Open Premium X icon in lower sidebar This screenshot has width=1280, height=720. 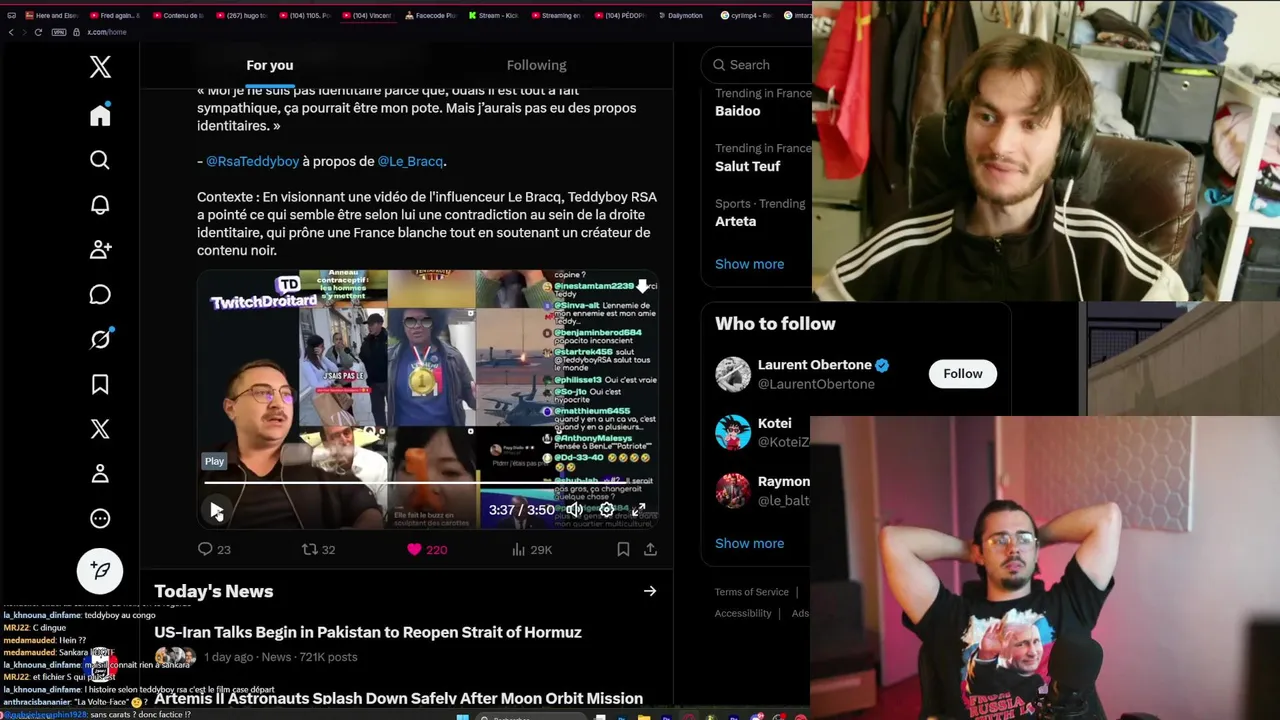point(100,429)
